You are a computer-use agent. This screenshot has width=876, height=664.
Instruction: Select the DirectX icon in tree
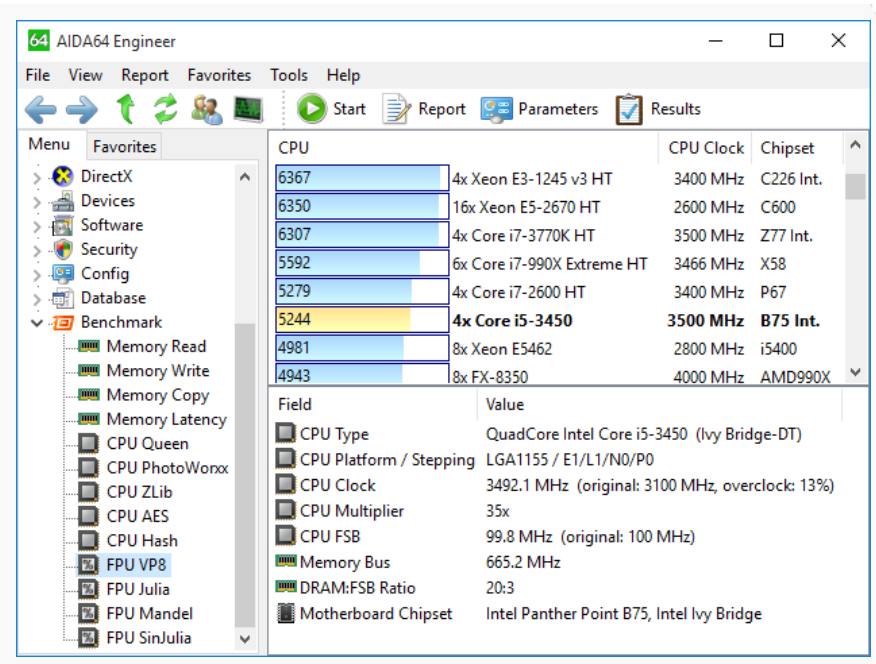(63, 176)
